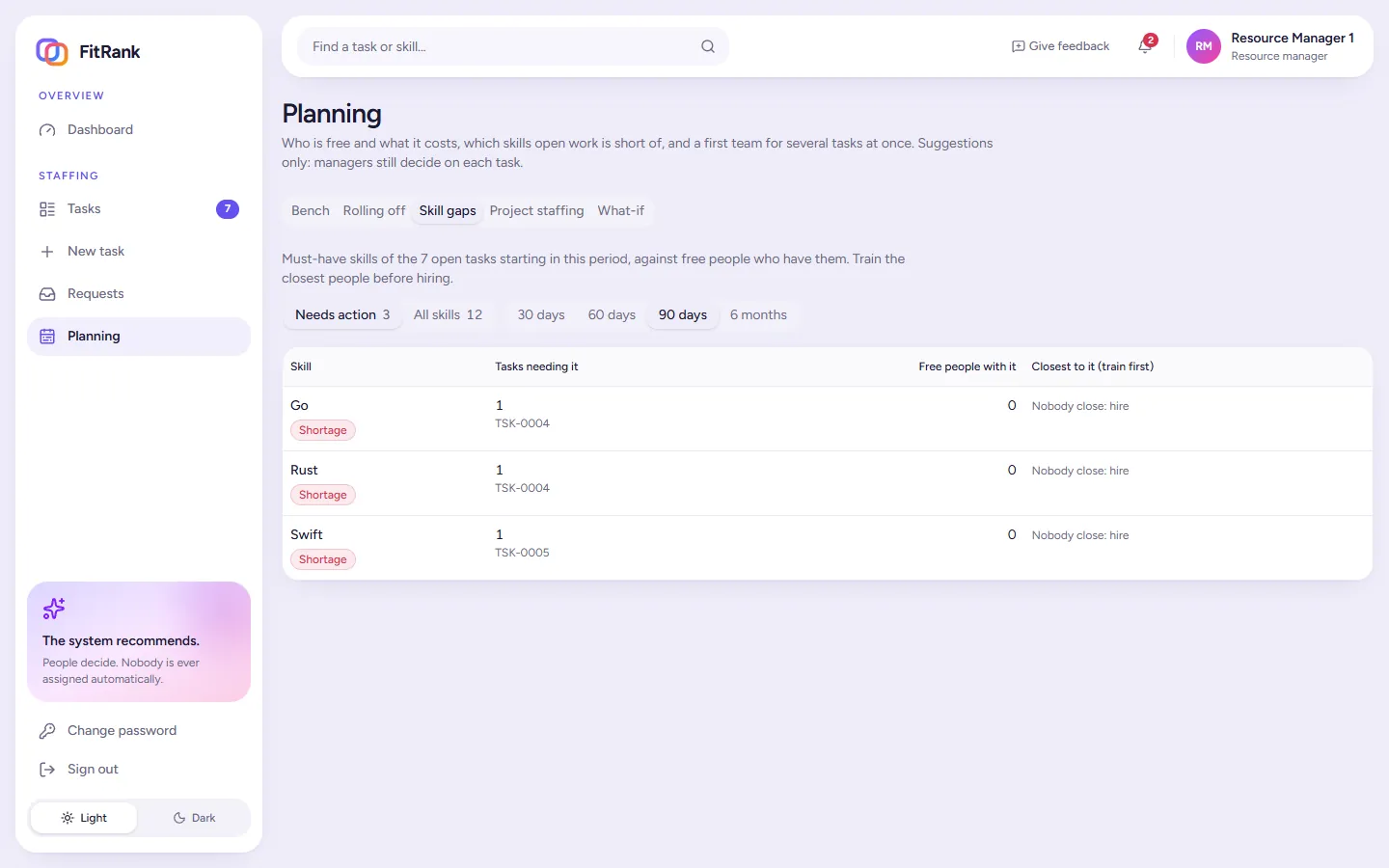Viewport: 1389px width, 868px height.
Task: Open the Tasks page label
Action: [x=84, y=209]
